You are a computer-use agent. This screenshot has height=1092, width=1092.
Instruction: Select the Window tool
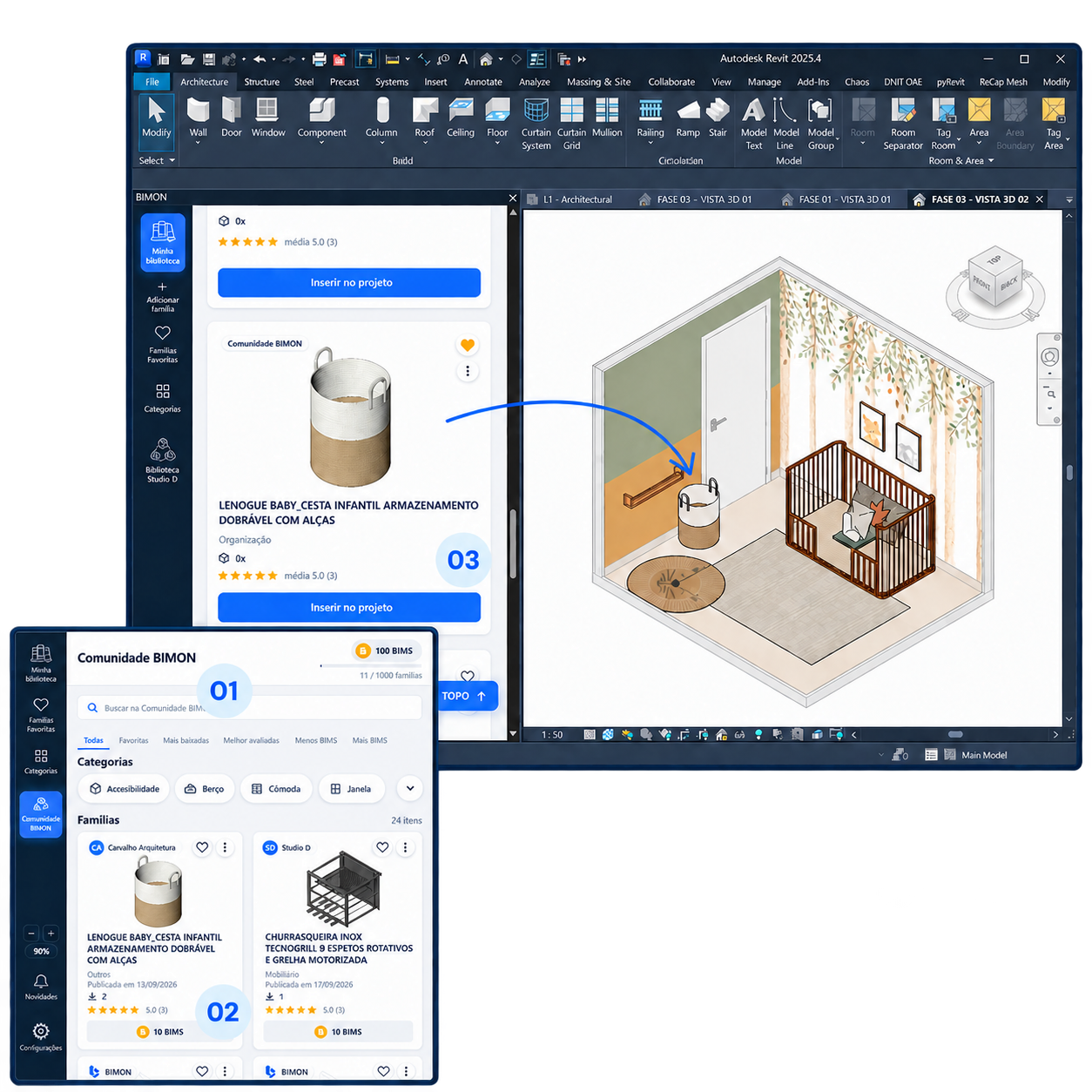pos(268,118)
